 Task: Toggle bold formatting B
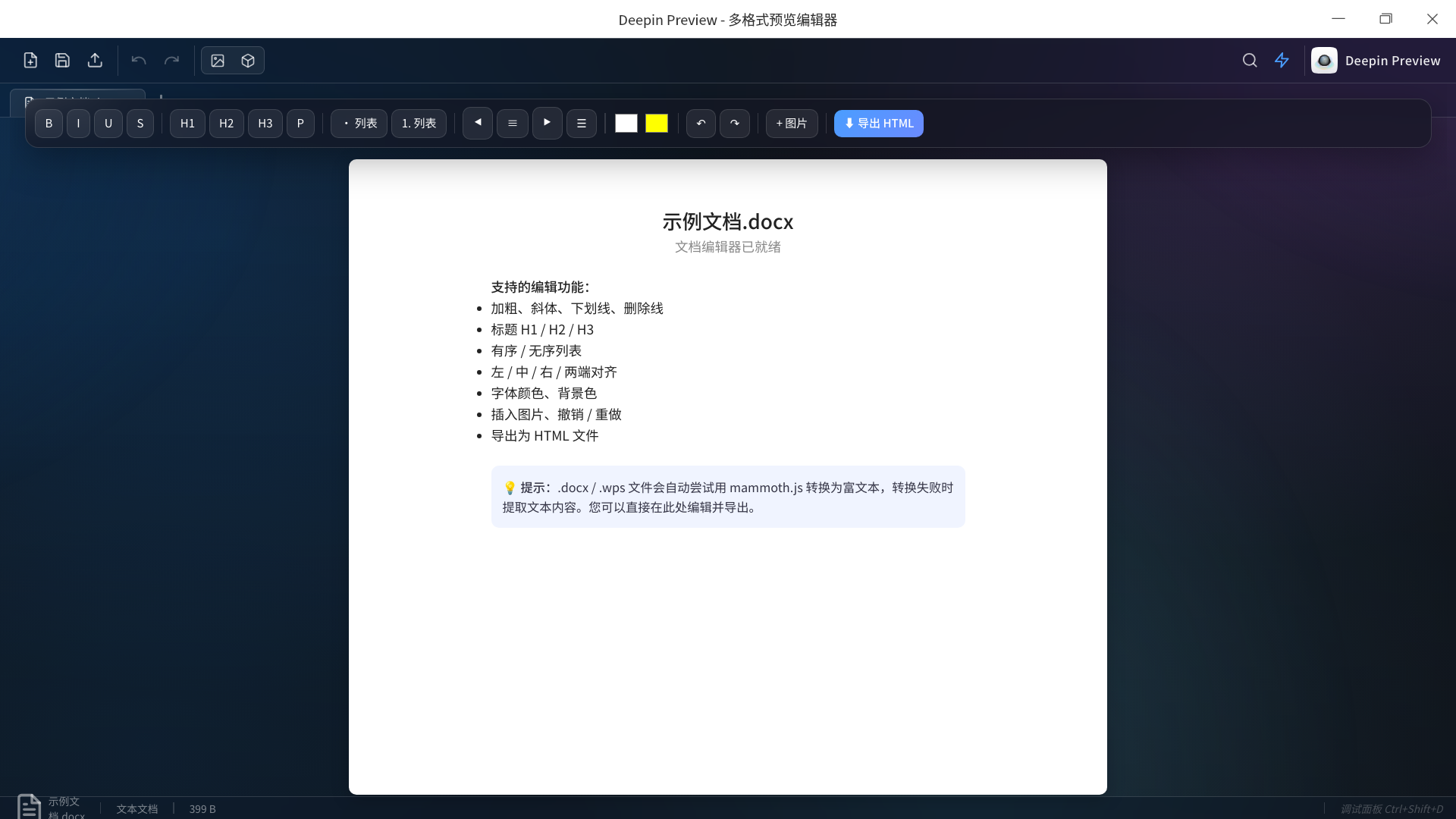pos(49,123)
